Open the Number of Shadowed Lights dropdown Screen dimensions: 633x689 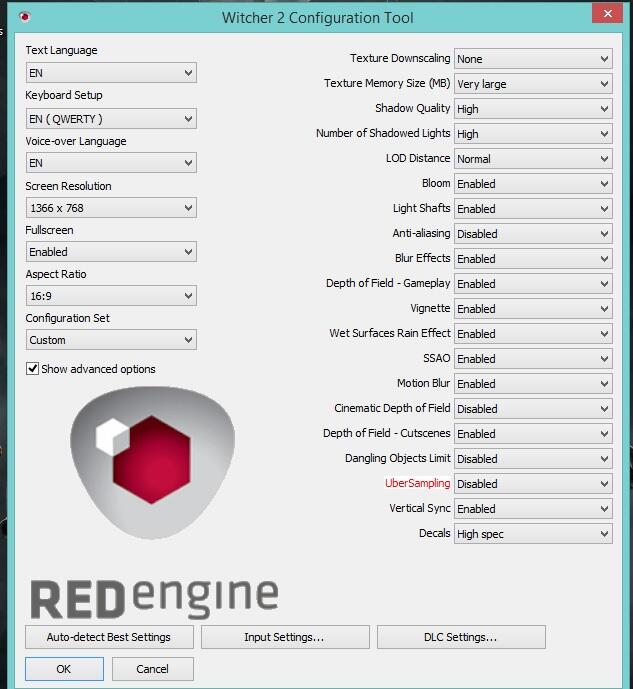[533, 134]
